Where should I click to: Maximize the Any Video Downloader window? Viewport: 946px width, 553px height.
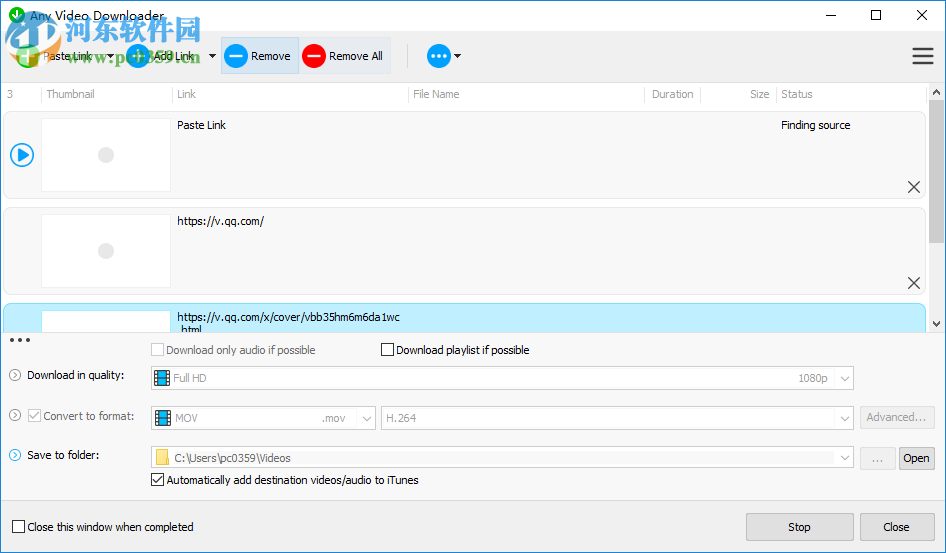(876, 15)
